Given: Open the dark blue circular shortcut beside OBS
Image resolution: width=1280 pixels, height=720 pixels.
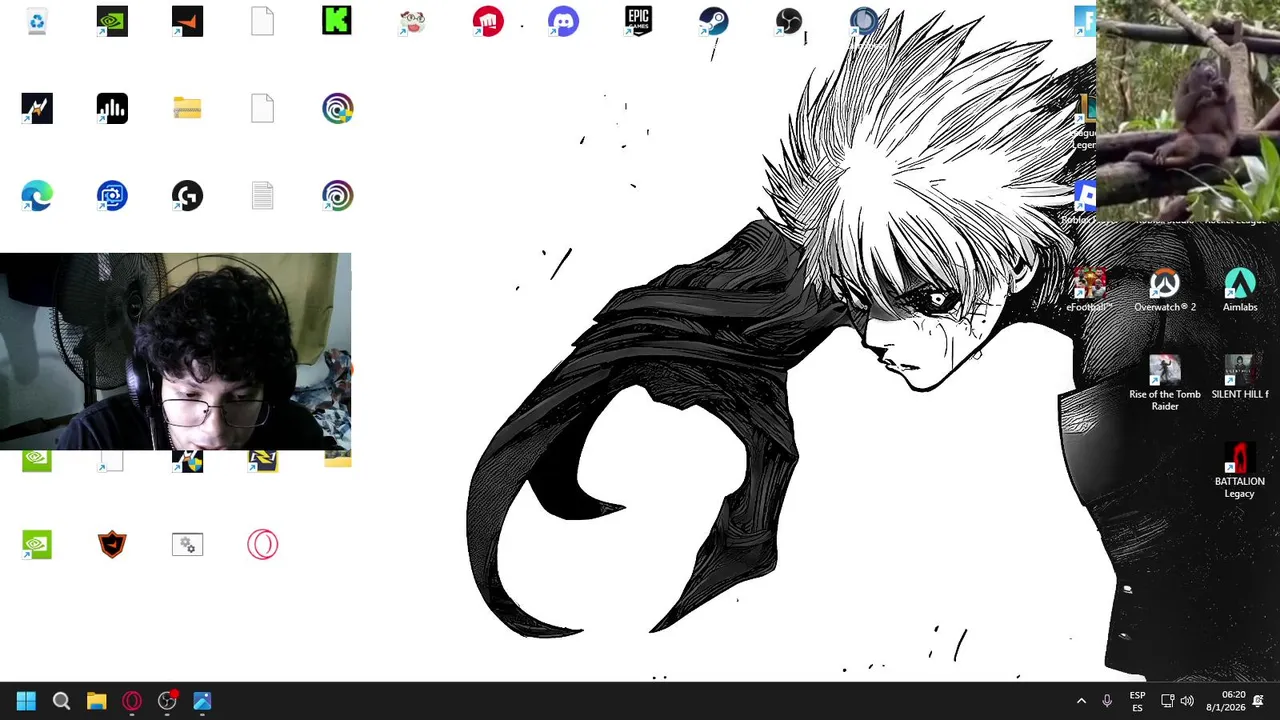Looking at the screenshot, I should pyautogui.click(x=863, y=21).
